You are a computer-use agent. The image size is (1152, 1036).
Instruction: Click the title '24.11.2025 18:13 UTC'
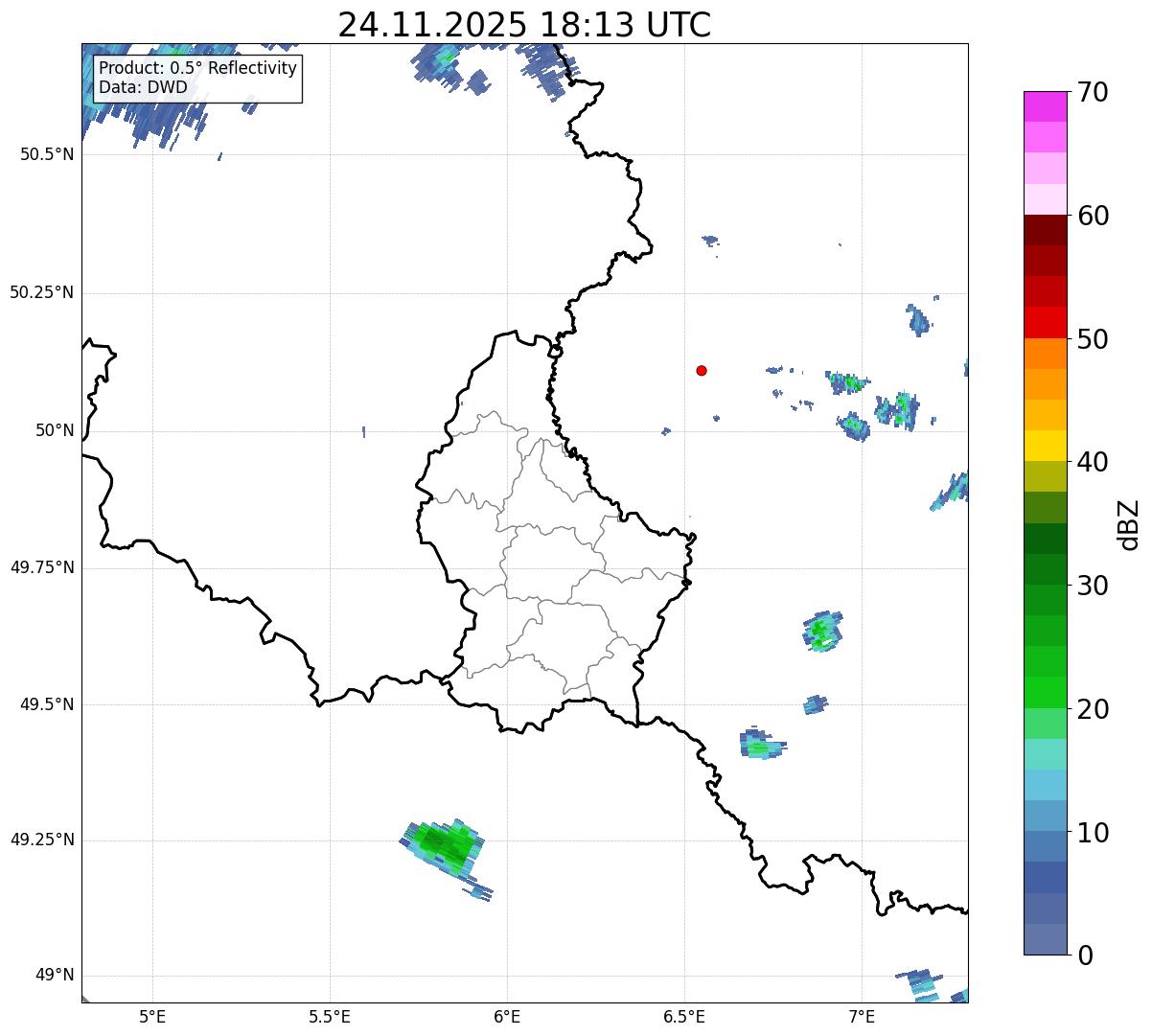(x=524, y=25)
